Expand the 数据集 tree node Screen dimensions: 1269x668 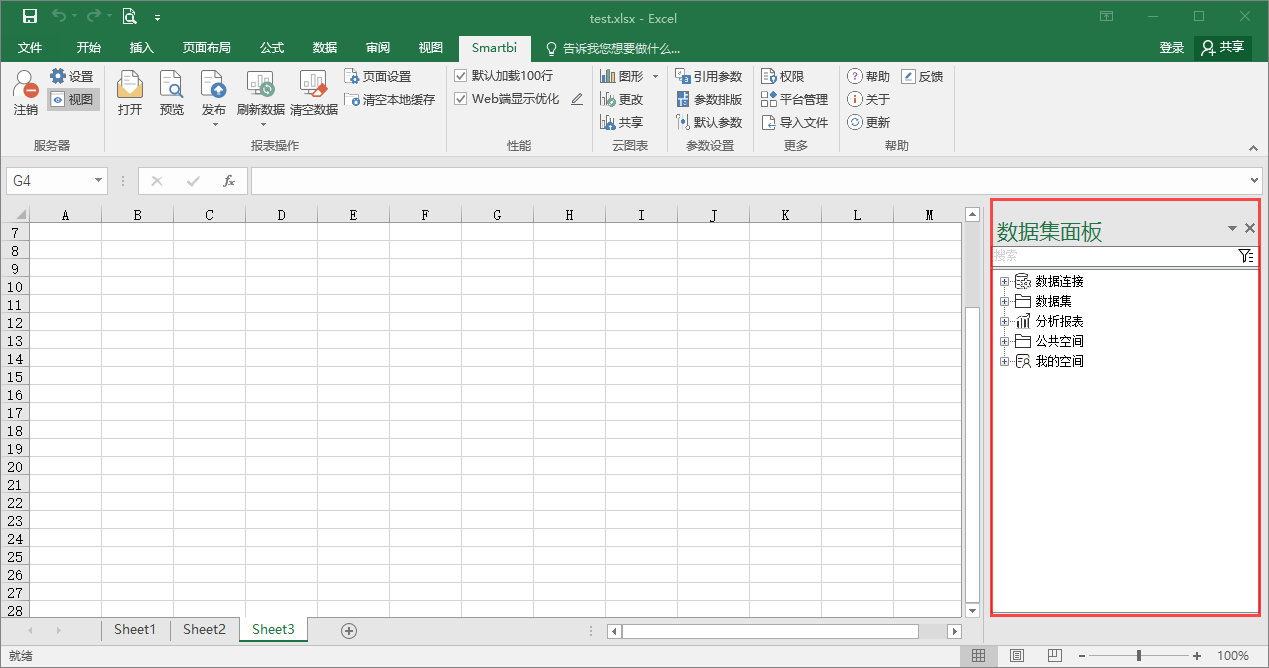click(x=1005, y=302)
